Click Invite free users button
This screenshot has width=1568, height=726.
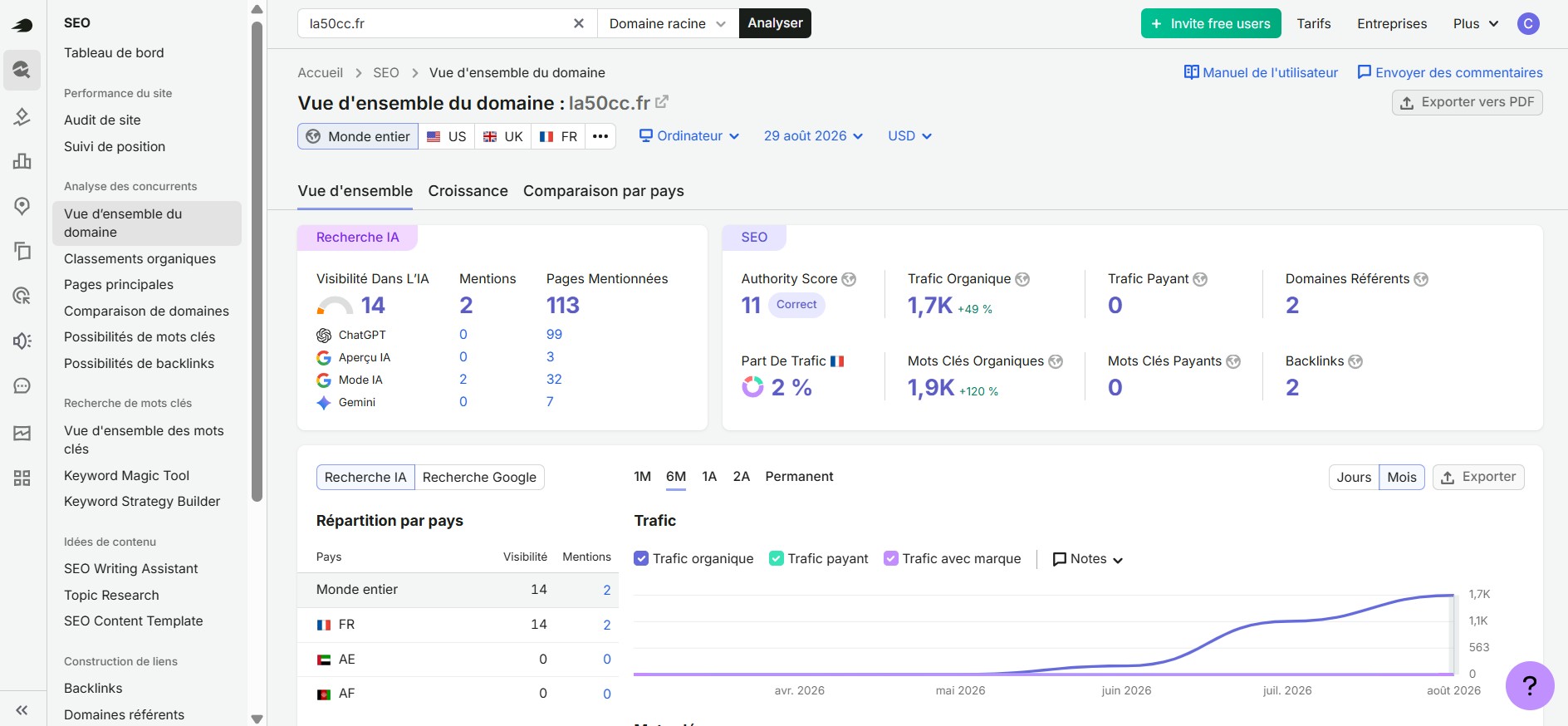1211,23
